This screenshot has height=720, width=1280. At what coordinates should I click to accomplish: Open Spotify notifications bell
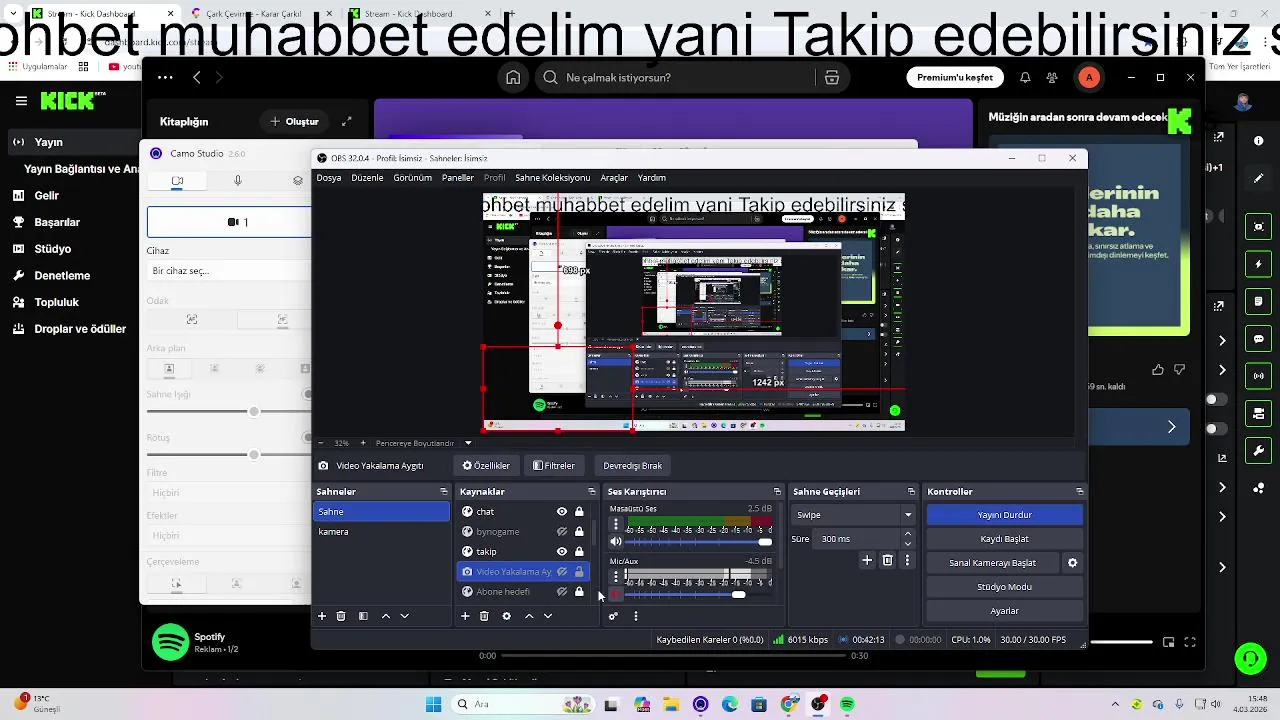[x=1025, y=78]
